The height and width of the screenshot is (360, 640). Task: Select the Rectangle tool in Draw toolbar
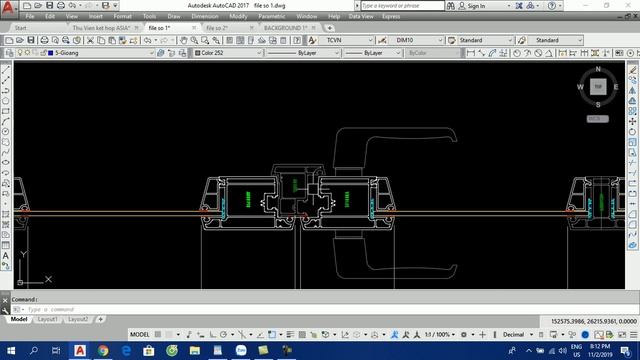pyautogui.click(x=6, y=111)
